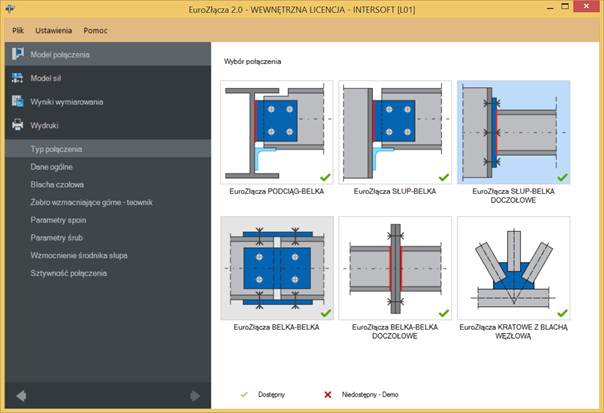Choose PODCIĄG-BELKA connection thumbnail

(277, 132)
